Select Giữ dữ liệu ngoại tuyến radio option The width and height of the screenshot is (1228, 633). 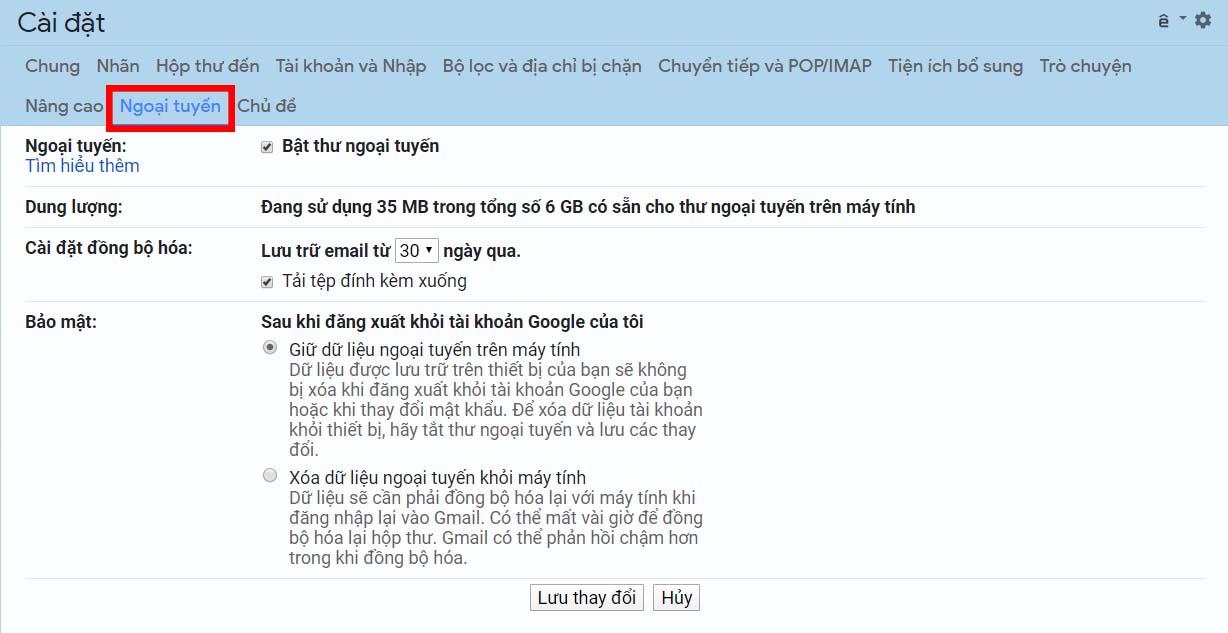tap(270, 348)
